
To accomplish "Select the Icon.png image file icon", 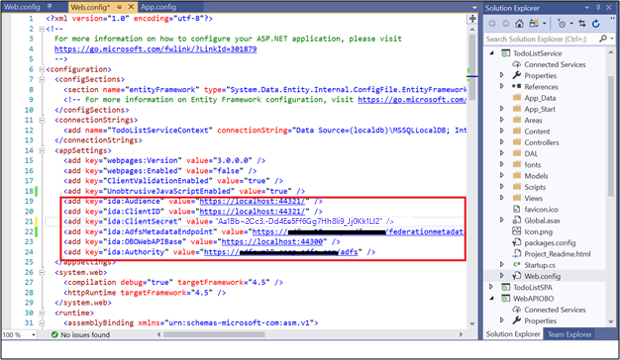I will coord(516,231).
